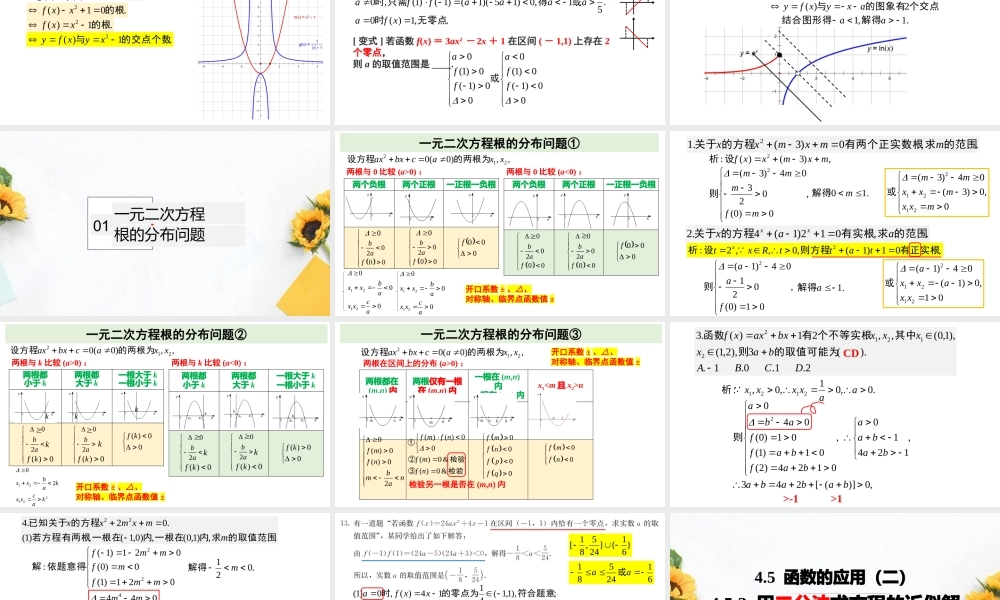This screenshot has height=600, width=1000.
Task: Open the slide with problem 1 about two positive roots
Action: pyautogui.click(x=835, y=223)
